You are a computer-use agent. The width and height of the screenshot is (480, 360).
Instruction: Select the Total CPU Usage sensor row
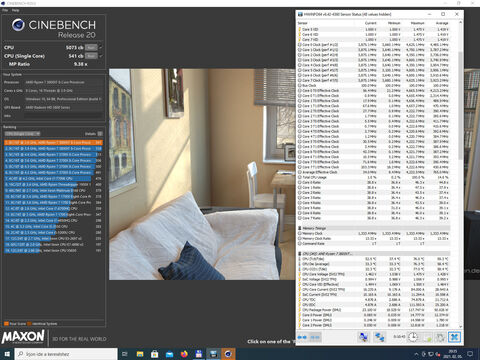click(x=373, y=177)
